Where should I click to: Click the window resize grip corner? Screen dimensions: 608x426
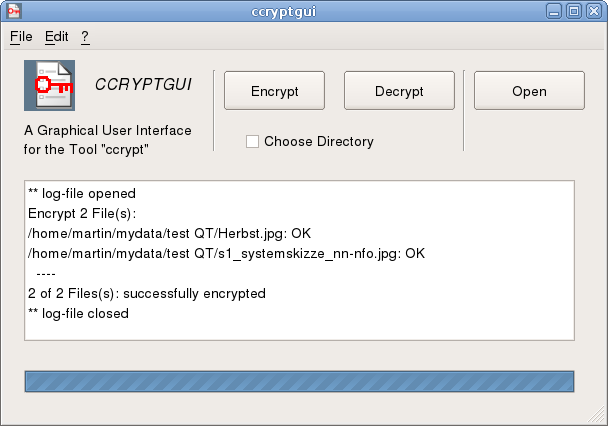(596, 414)
